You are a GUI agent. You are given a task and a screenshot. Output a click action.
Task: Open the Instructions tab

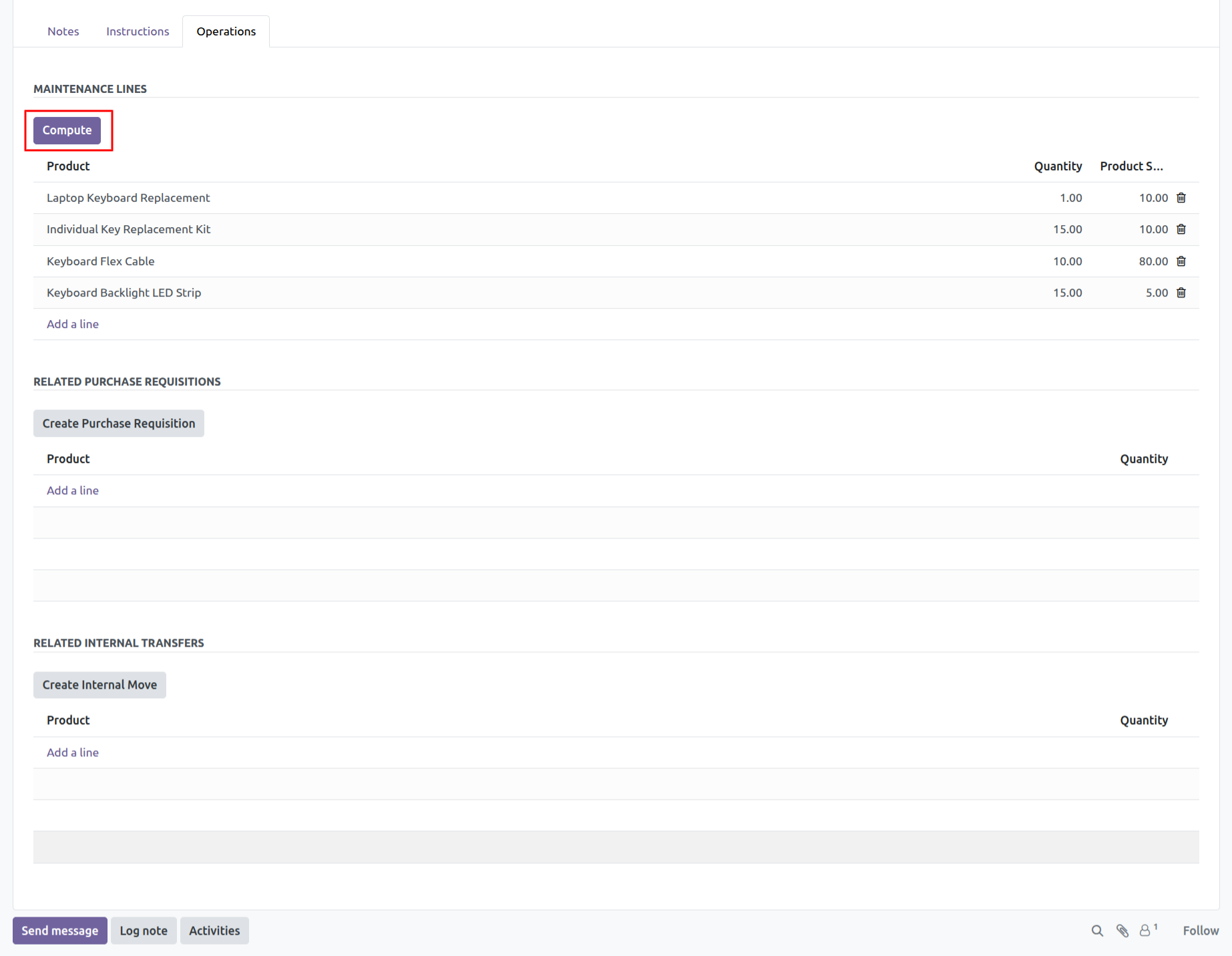[138, 31]
